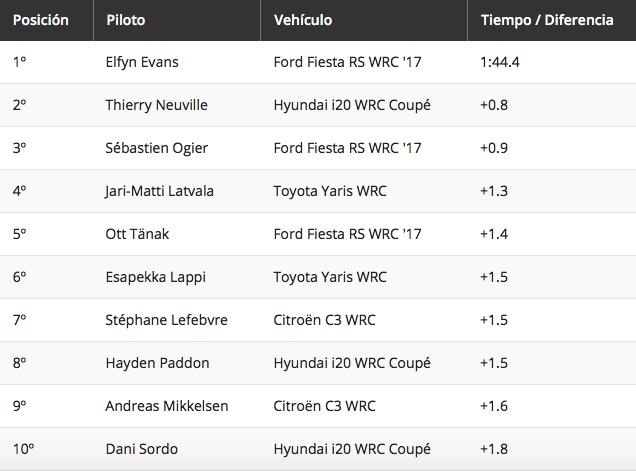Select Thierry Neuville in second row
The width and height of the screenshot is (636, 471).
click(x=157, y=105)
